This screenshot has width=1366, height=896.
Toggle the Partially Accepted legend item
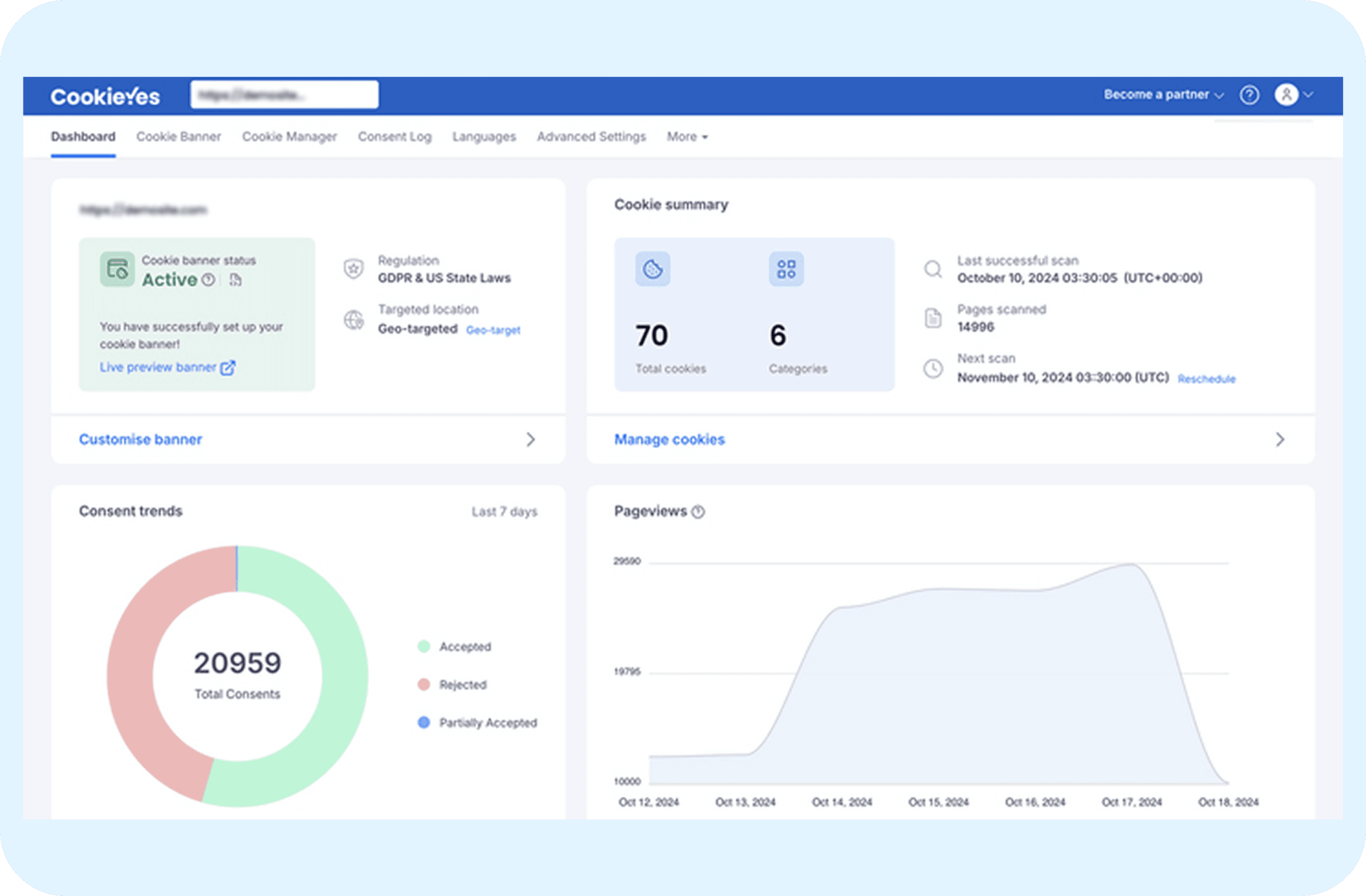[x=478, y=722]
